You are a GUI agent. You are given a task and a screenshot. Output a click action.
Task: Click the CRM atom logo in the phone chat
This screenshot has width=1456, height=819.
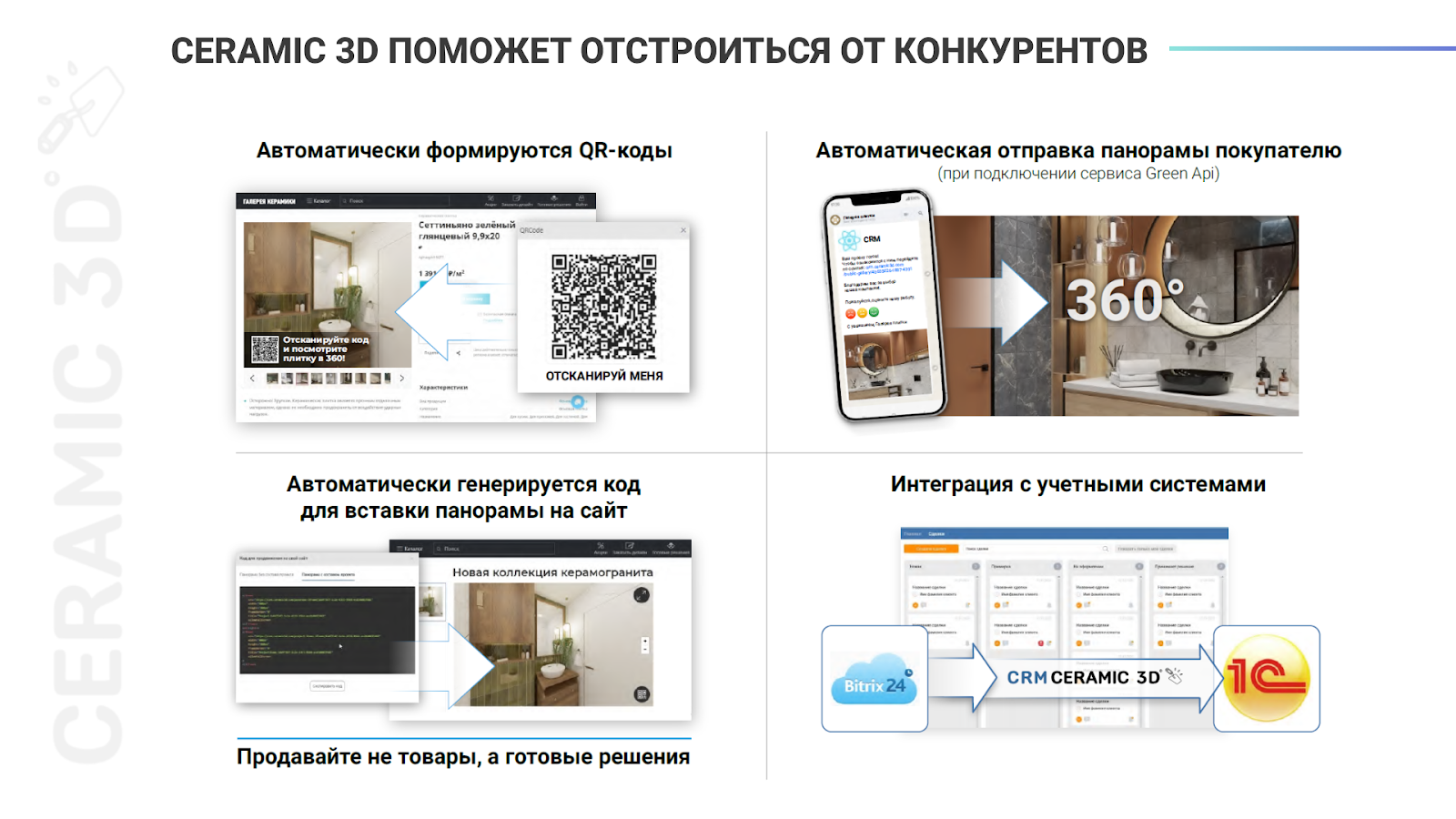tap(850, 240)
